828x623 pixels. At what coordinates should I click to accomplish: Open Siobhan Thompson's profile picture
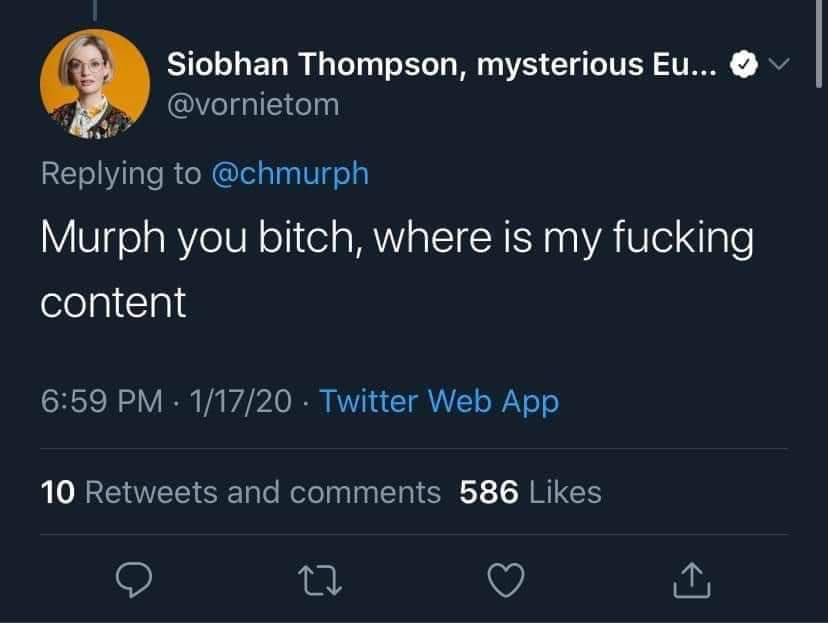click(95, 84)
